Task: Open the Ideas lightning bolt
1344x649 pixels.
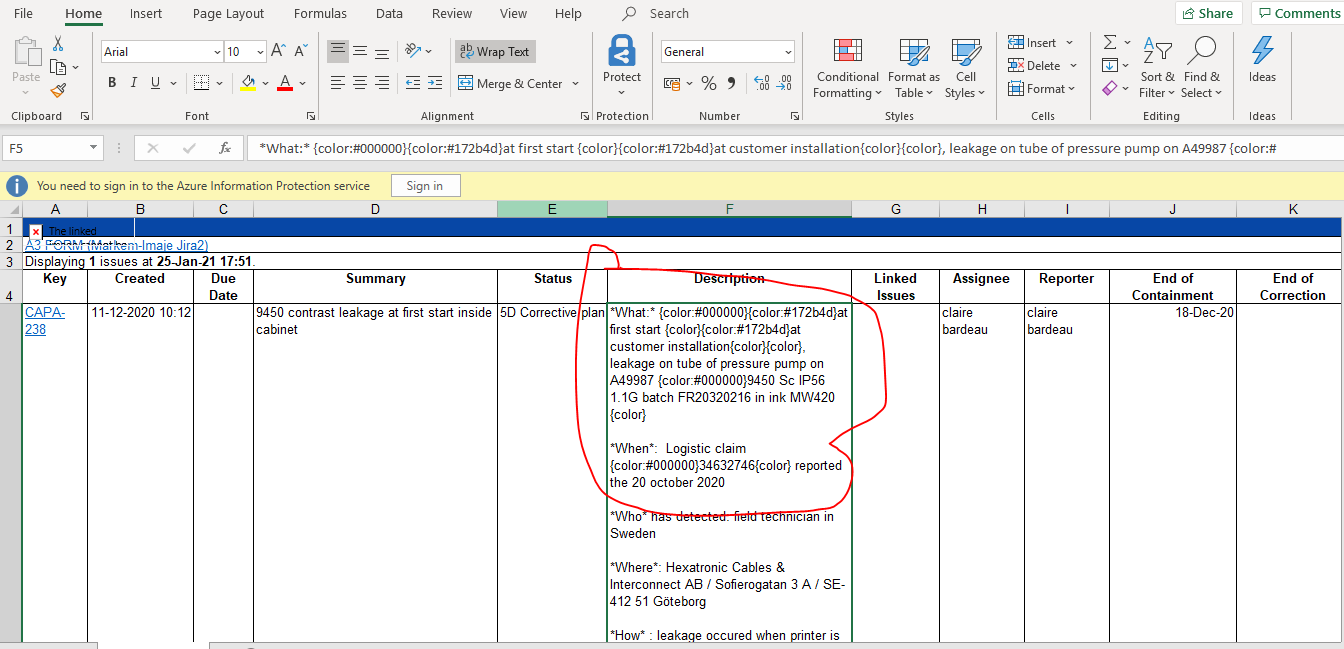Action: pyautogui.click(x=1262, y=60)
